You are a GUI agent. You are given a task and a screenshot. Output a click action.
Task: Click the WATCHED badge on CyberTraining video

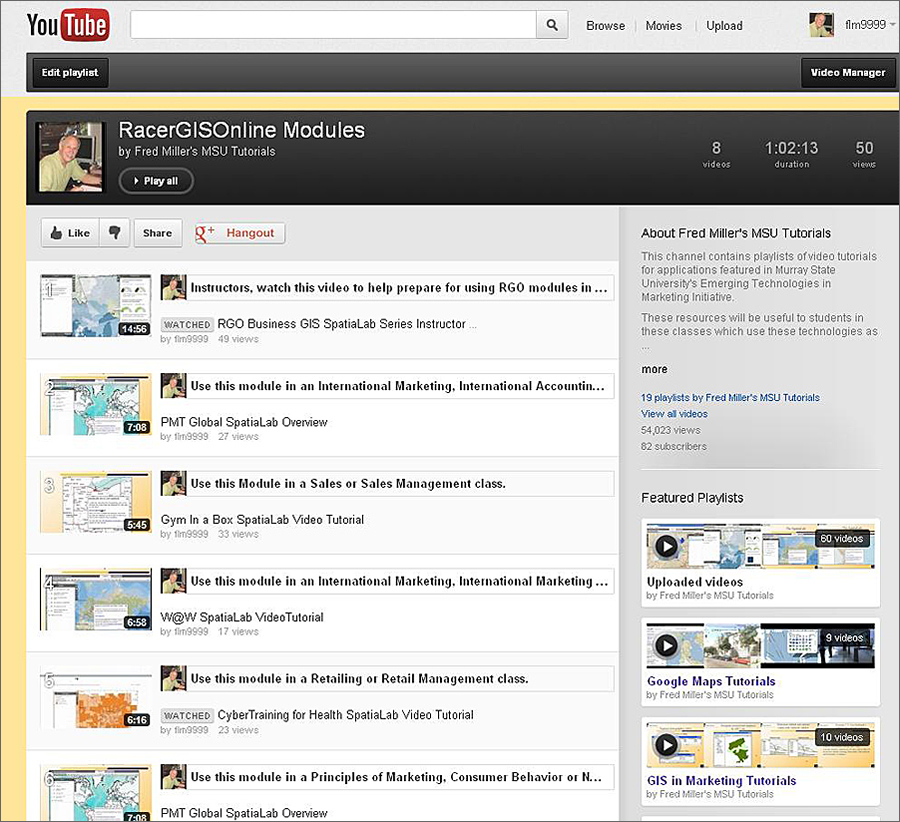(x=187, y=715)
